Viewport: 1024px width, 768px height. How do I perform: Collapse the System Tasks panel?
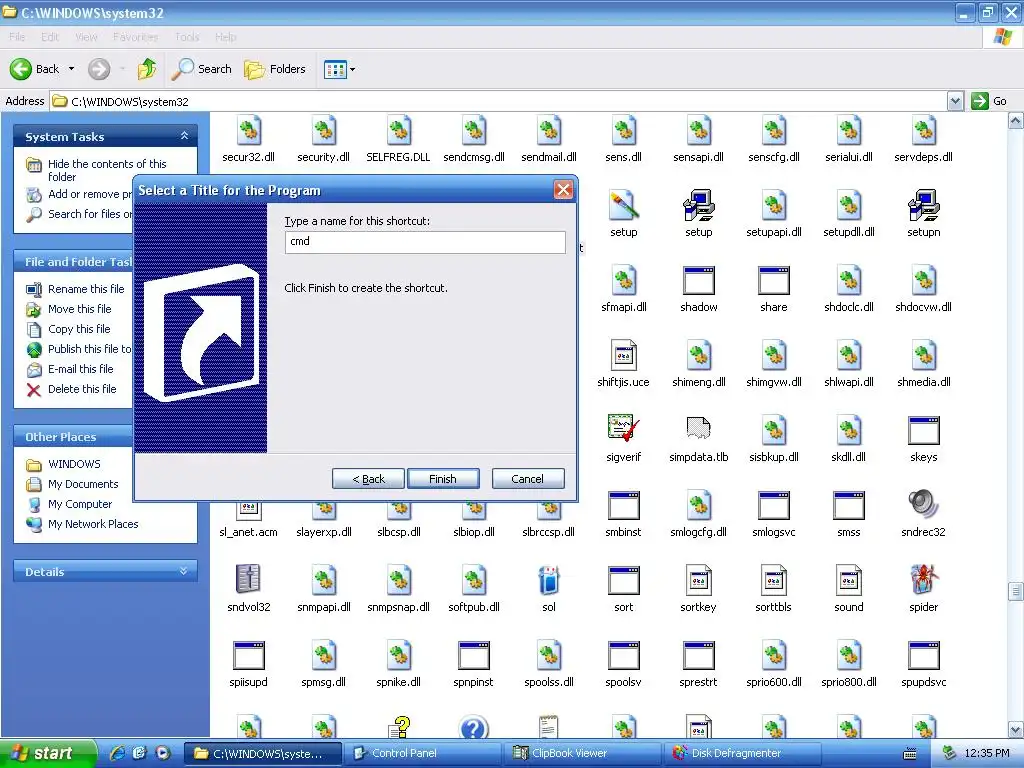pyautogui.click(x=184, y=136)
